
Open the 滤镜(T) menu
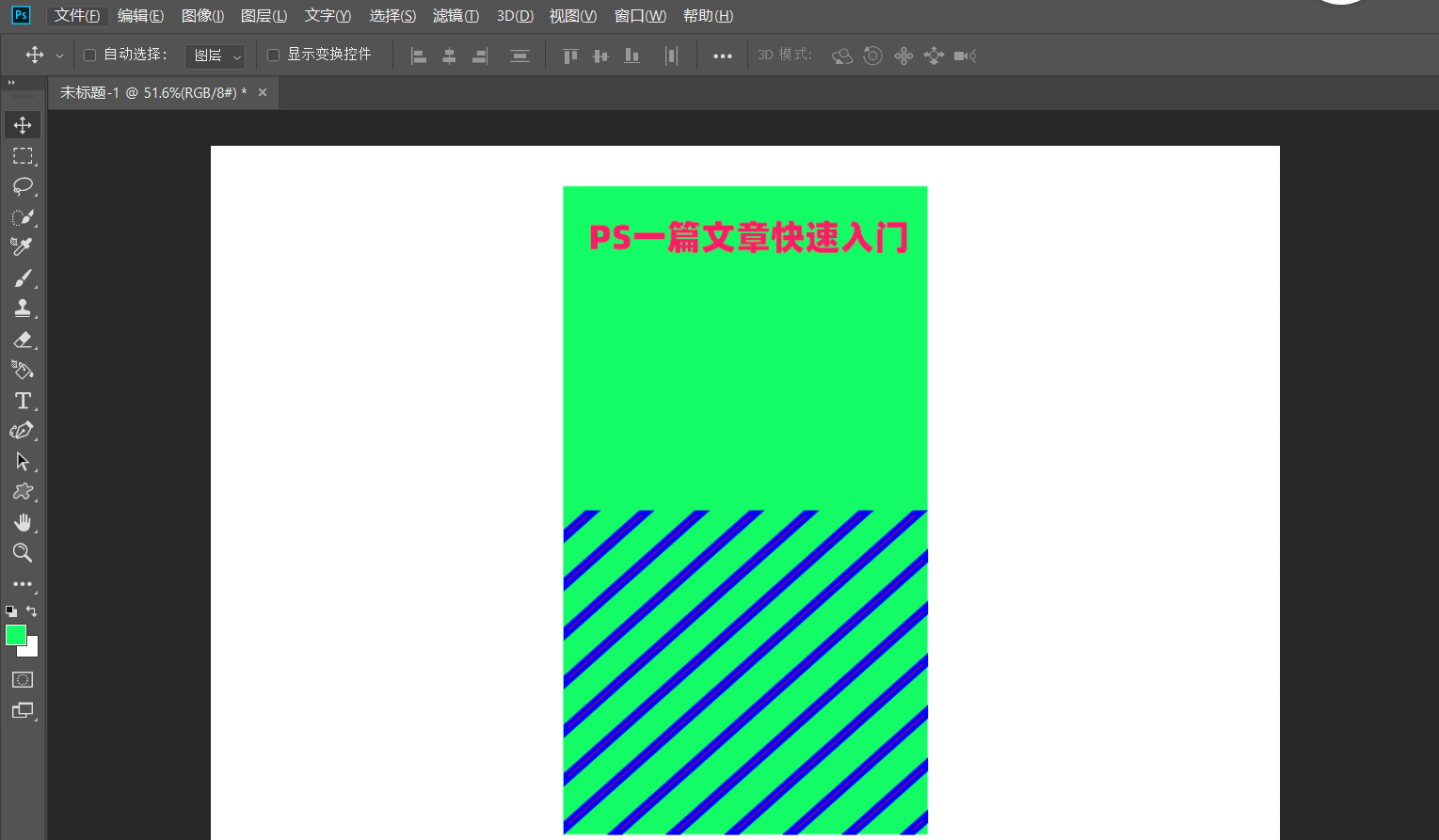click(x=456, y=16)
